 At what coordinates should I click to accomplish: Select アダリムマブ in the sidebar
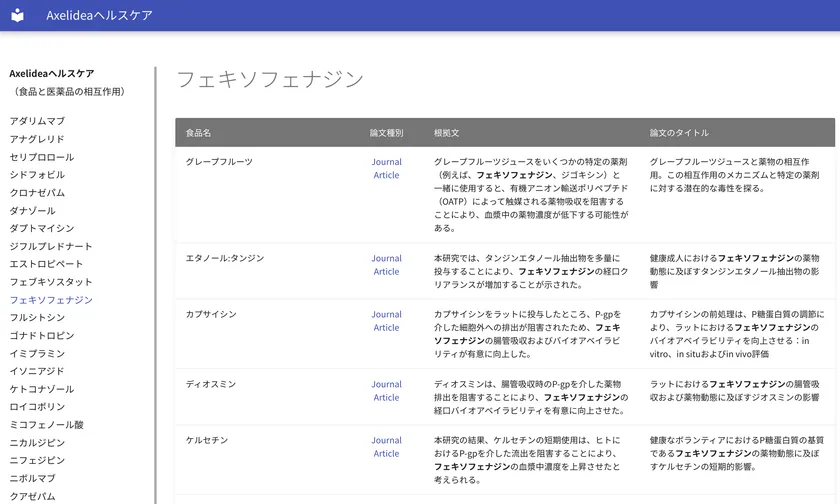click(x=37, y=121)
